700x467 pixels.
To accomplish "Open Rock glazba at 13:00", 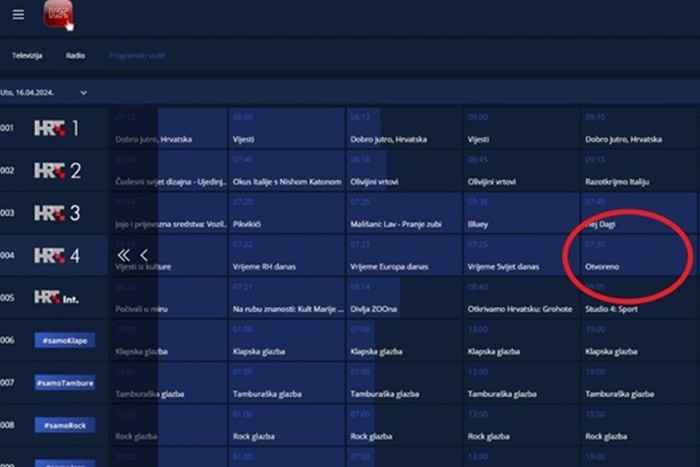I will click(x=522, y=425).
